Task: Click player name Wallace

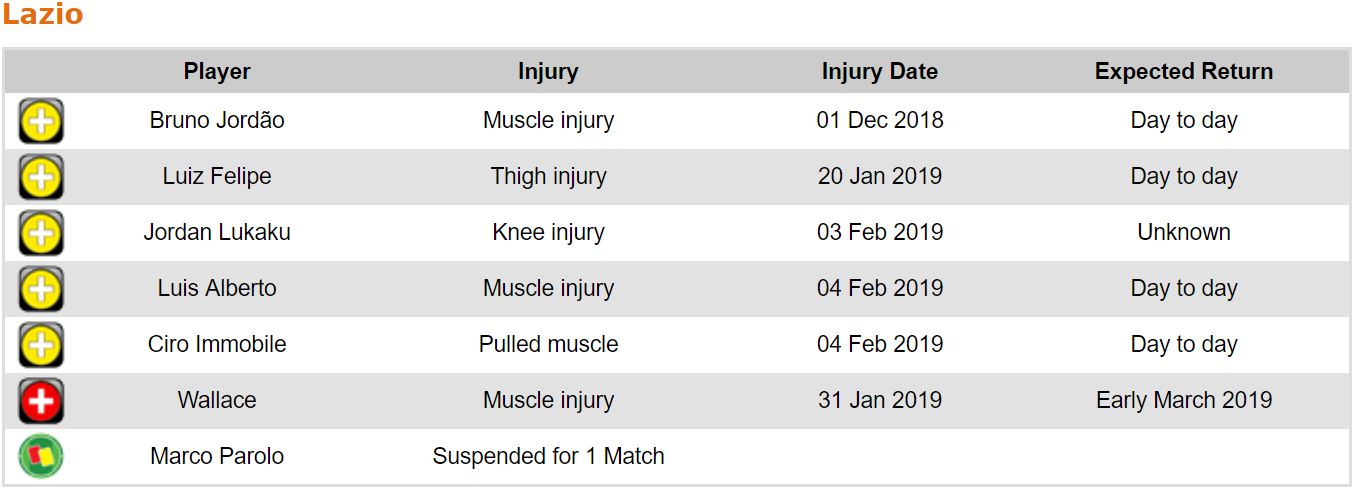Action: click(x=217, y=400)
